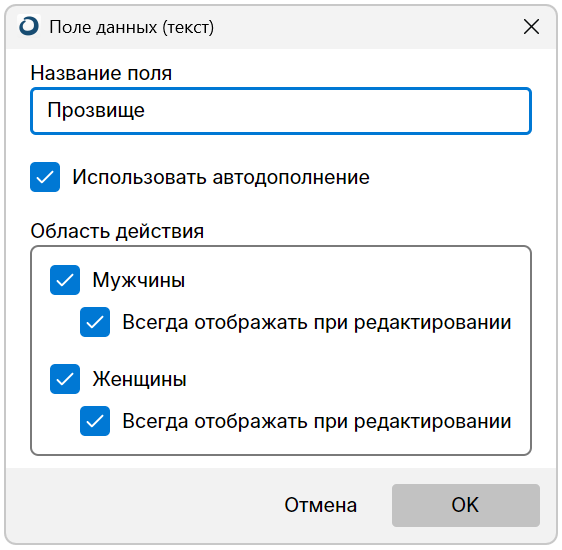
Task: Toggle Всегда отображать checkbox under Мужчины
Action: (x=95, y=322)
